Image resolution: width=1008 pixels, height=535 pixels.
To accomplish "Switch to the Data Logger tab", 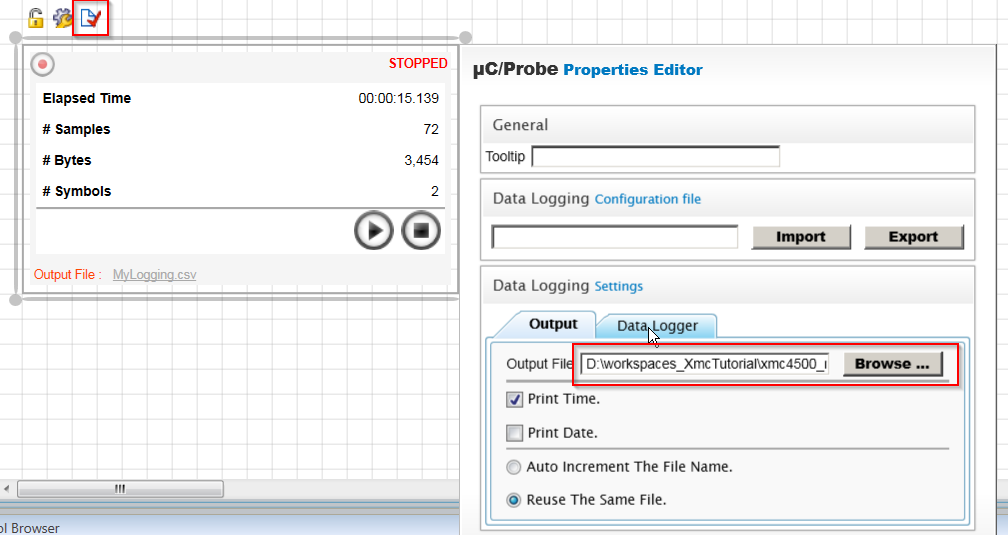I will (x=657, y=326).
